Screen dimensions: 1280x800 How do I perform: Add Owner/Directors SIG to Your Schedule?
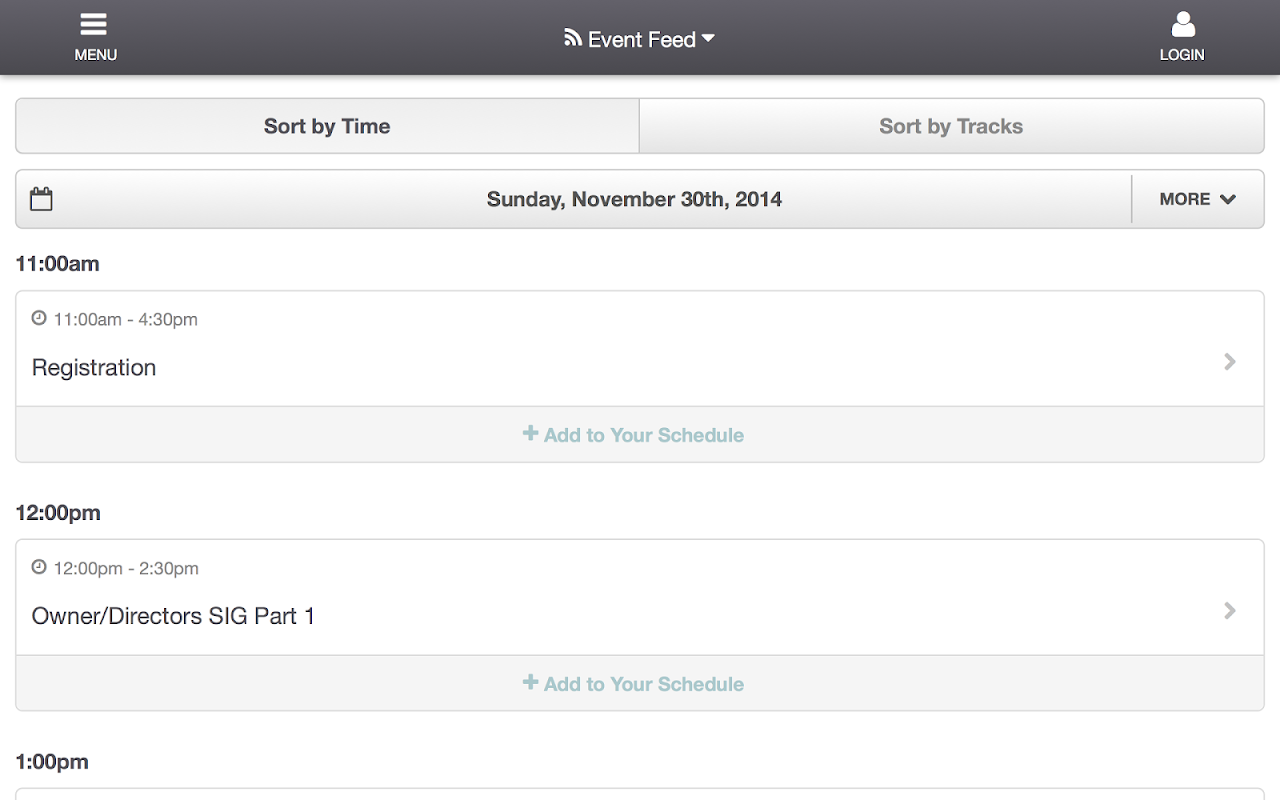(644, 684)
